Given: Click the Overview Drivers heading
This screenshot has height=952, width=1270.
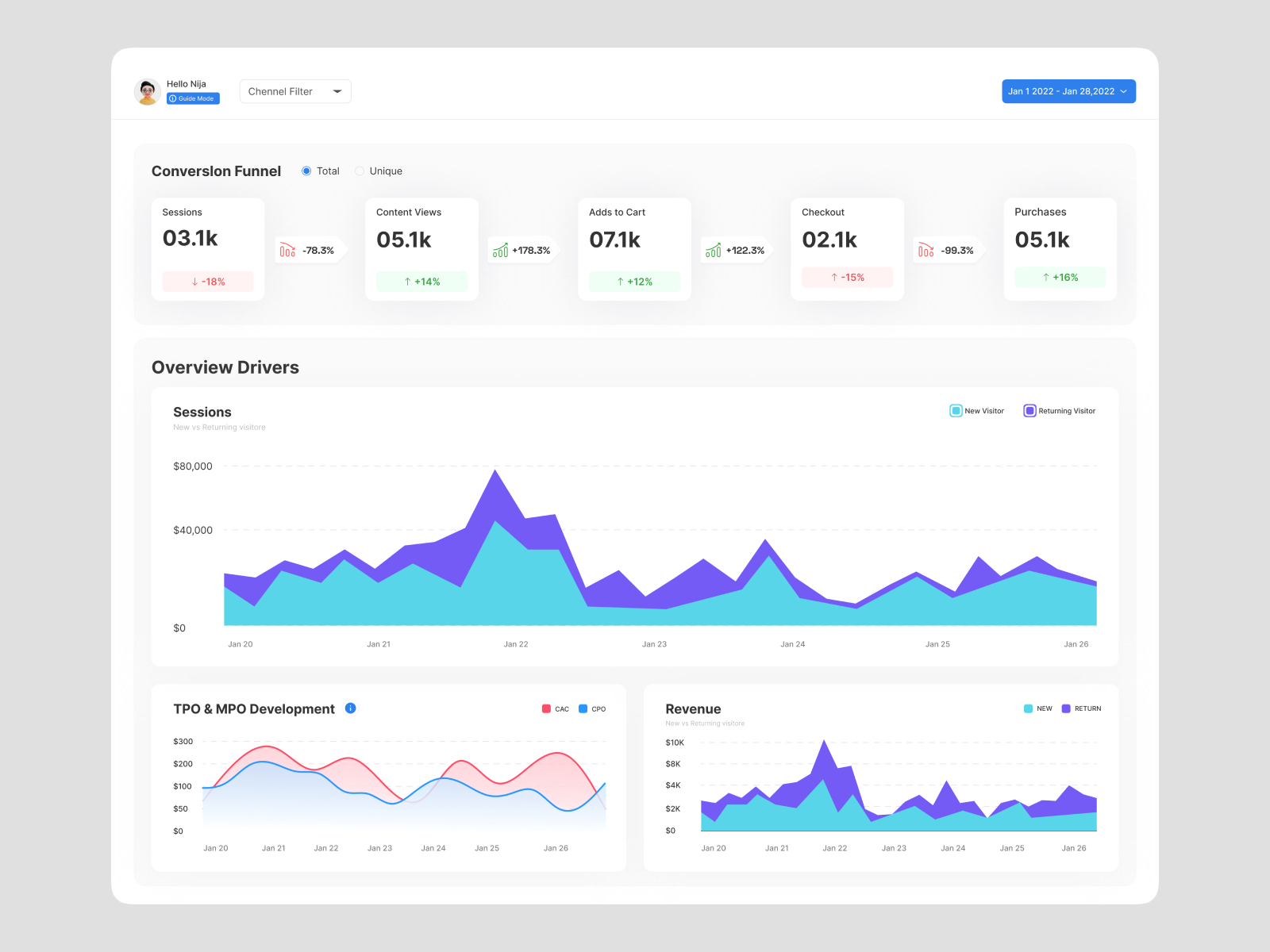Looking at the screenshot, I should (225, 367).
